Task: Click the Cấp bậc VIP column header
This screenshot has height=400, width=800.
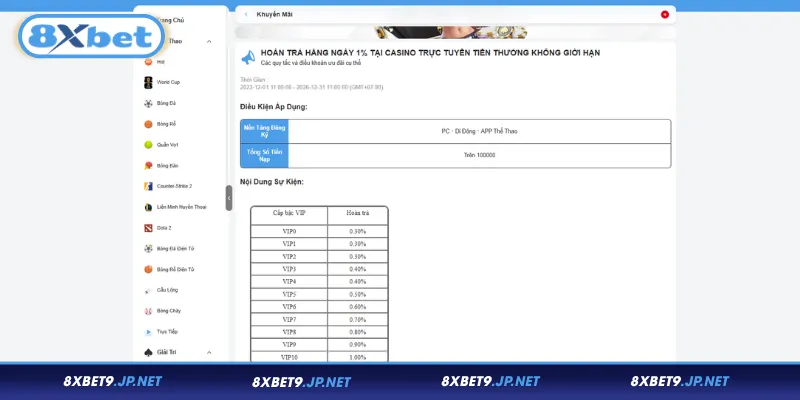Action: 289,215
